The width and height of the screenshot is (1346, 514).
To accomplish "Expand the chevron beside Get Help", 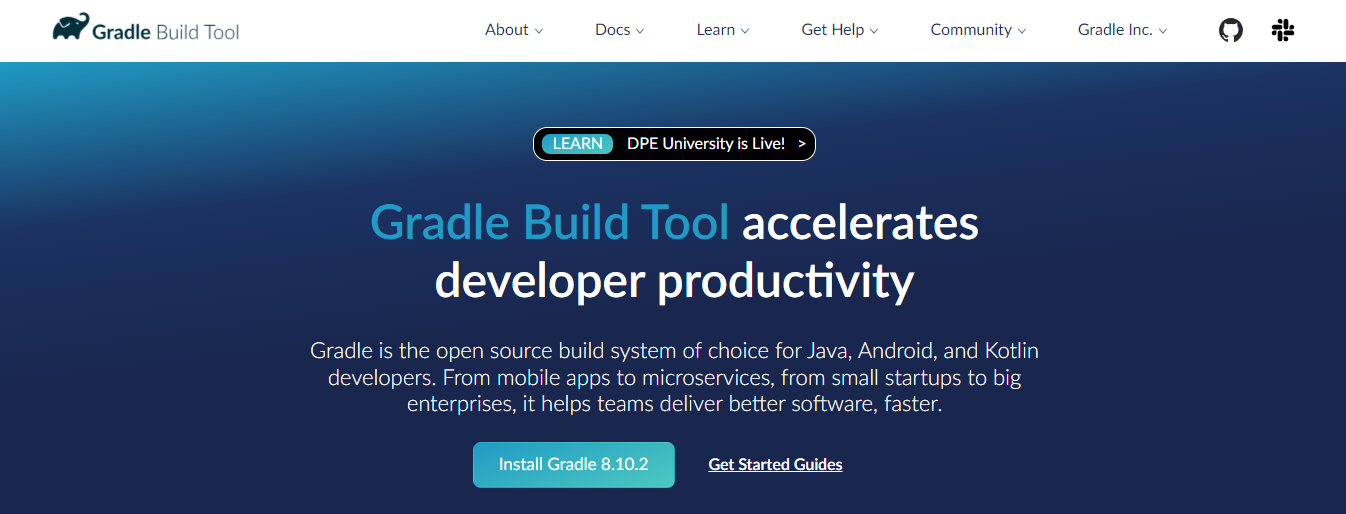I will click(x=874, y=31).
